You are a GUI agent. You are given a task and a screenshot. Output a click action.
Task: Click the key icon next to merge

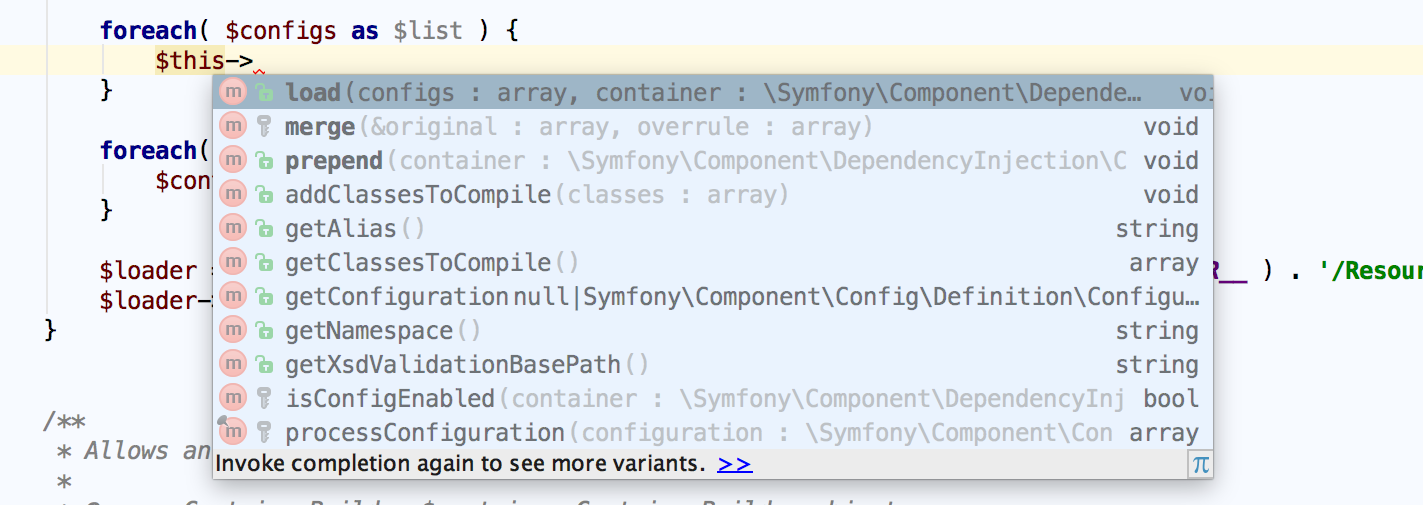point(264,127)
